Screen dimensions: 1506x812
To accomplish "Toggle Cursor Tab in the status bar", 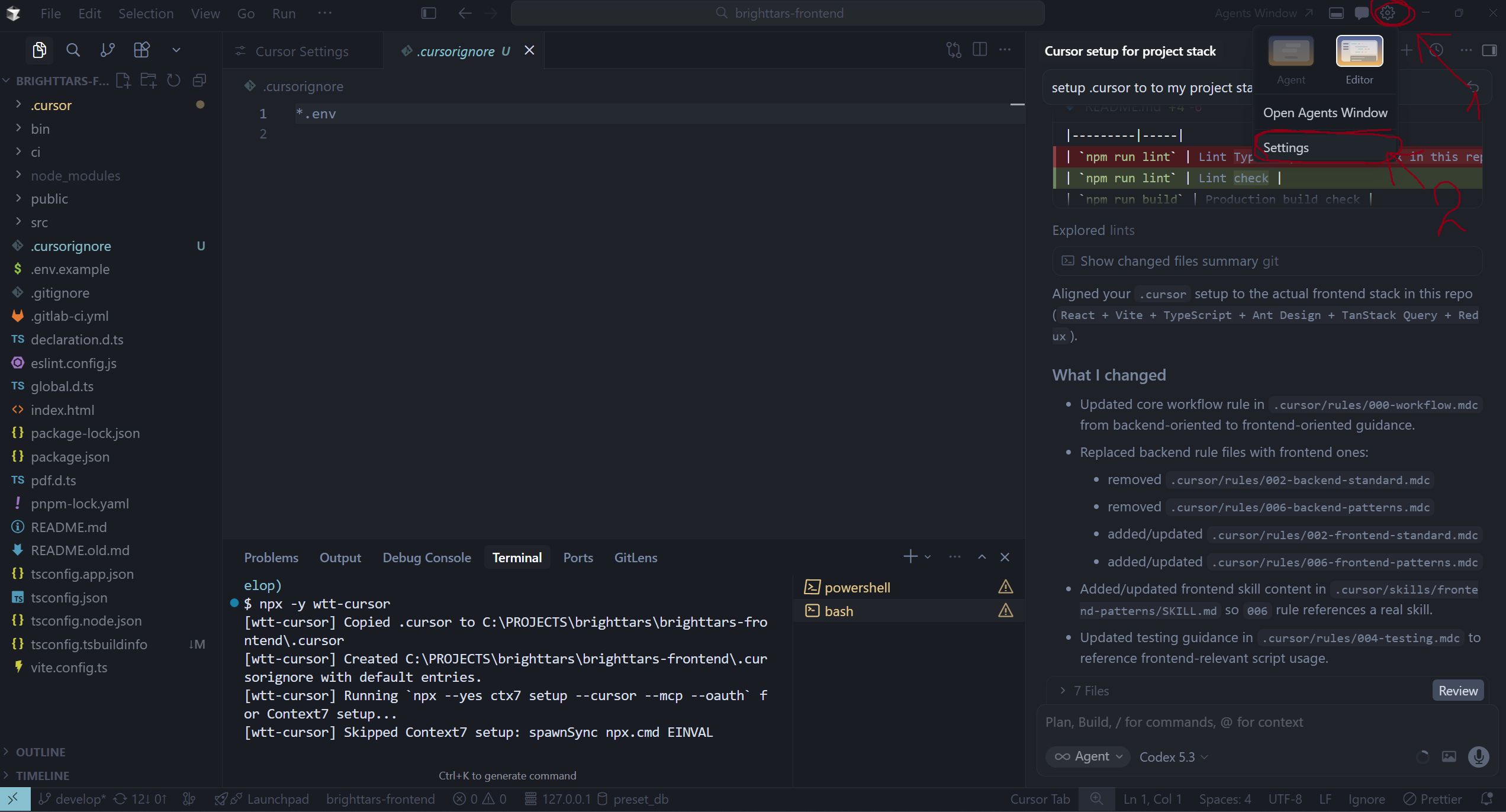I will click(1040, 799).
